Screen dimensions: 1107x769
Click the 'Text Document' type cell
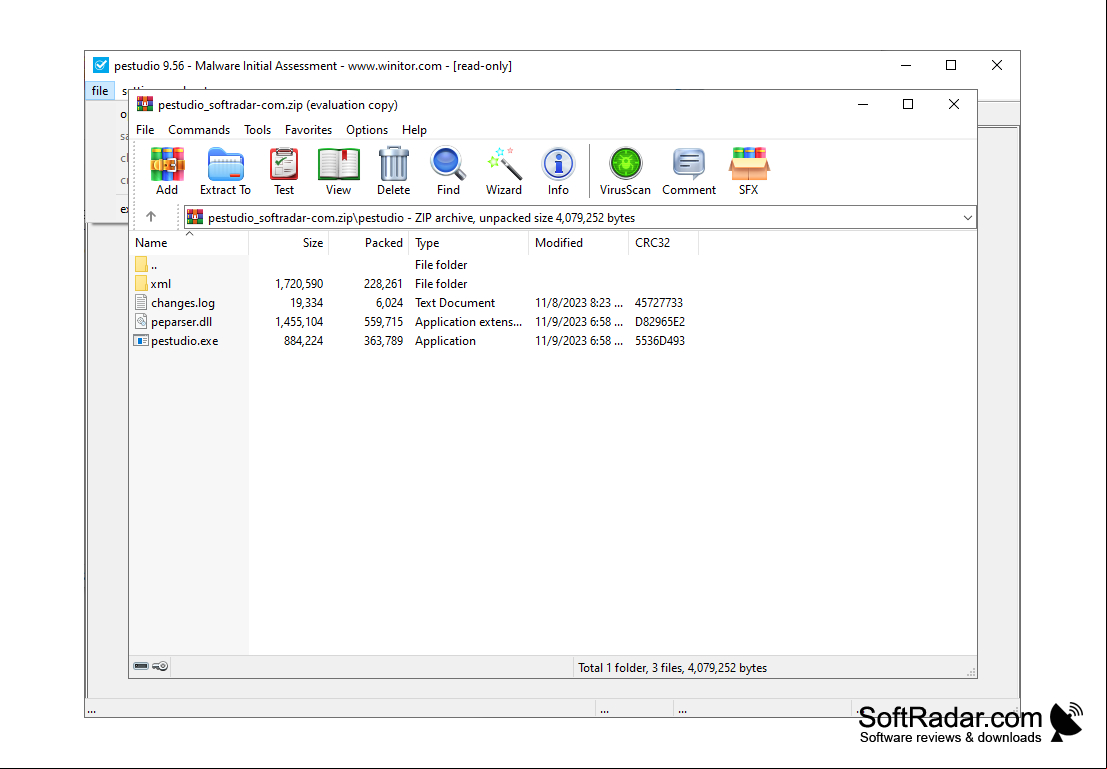(x=455, y=303)
